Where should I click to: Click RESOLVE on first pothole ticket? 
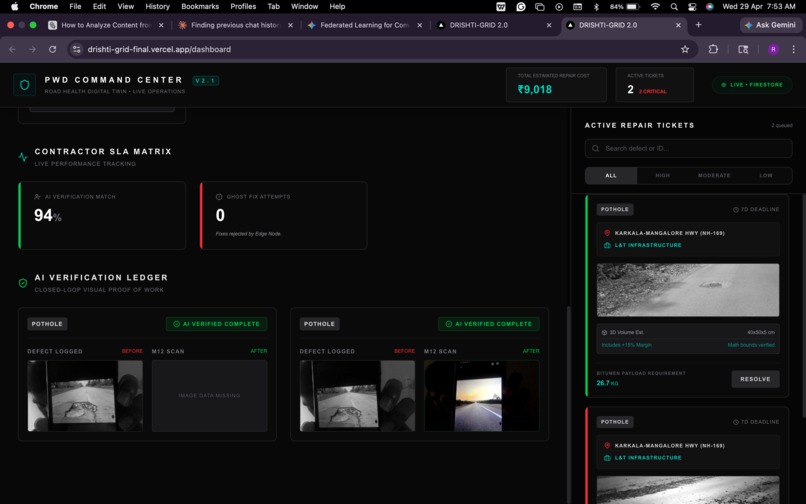click(x=755, y=379)
